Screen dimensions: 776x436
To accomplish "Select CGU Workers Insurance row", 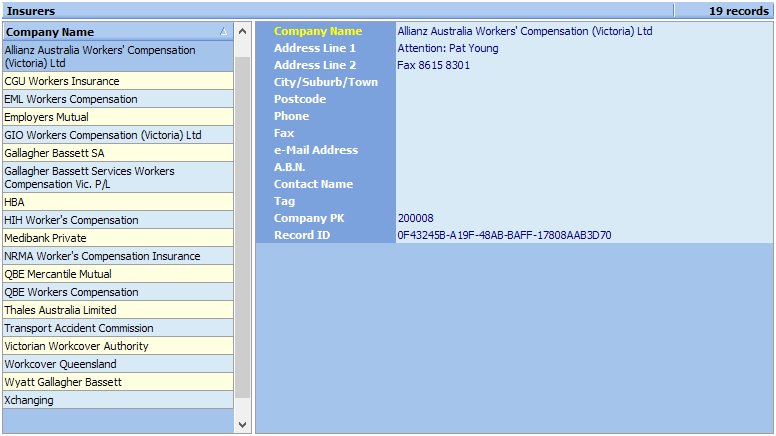I will click(118, 81).
